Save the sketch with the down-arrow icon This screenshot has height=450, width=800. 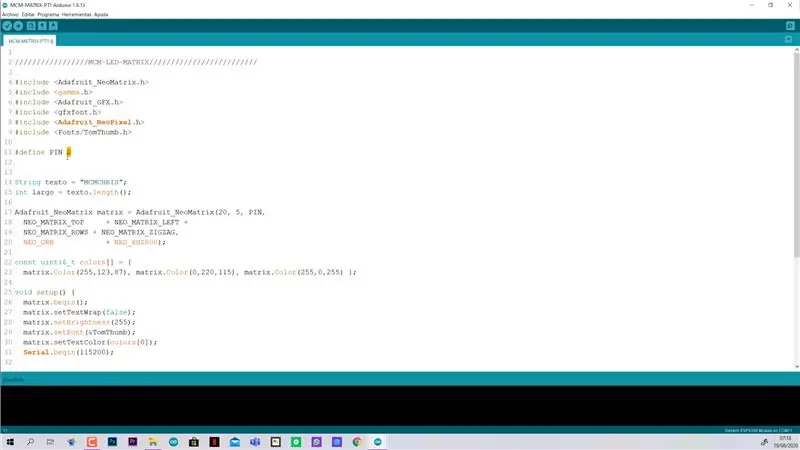(53, 26)
